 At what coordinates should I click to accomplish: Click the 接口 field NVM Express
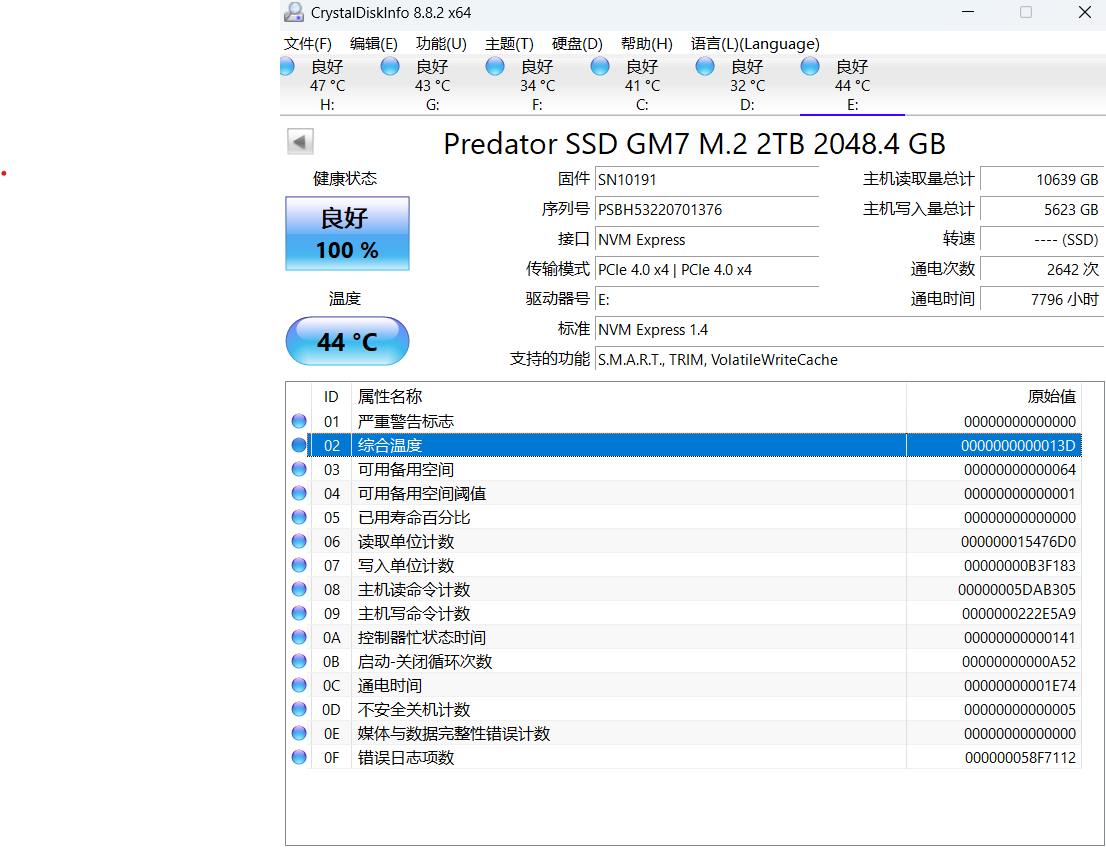pyautogui.click(x=707, y=240)
